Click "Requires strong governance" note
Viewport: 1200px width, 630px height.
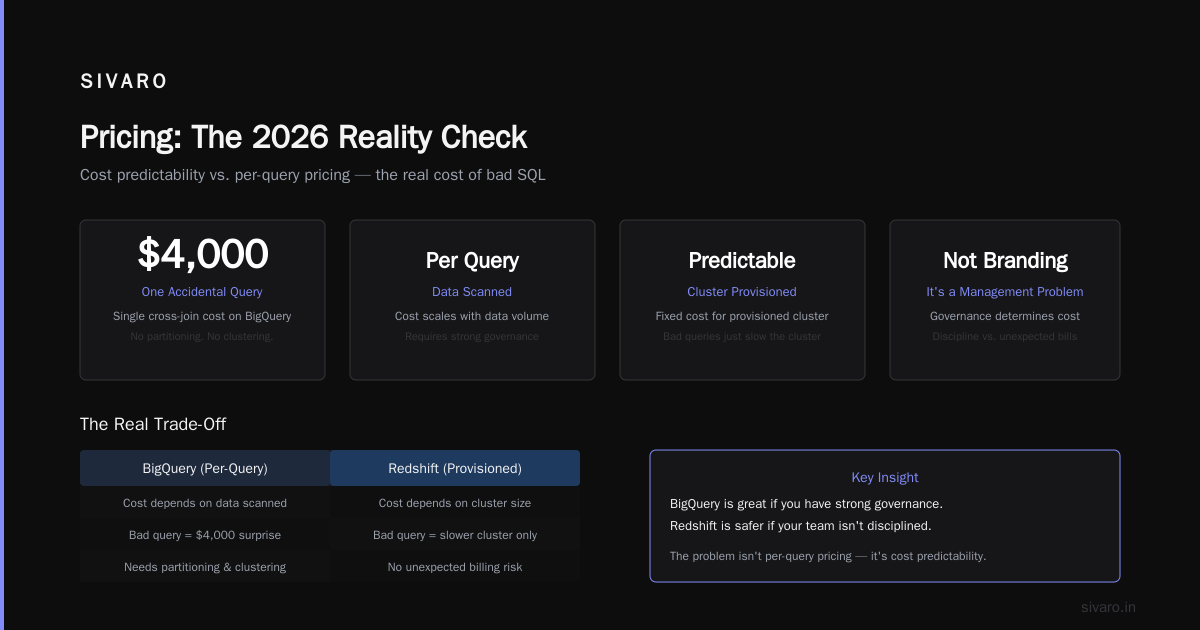472,337
